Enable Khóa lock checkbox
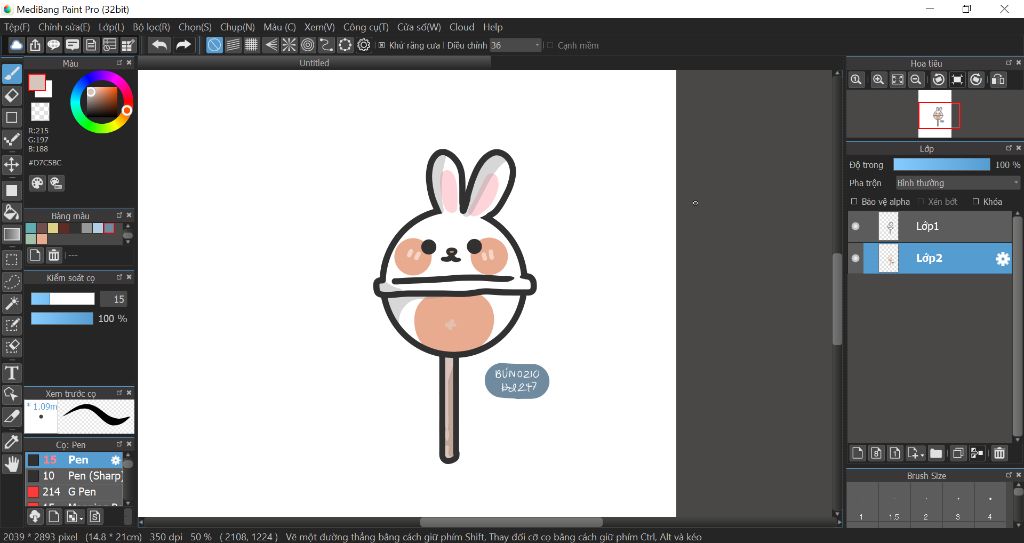This screenshot has height=543, width=1024. [x=976, y=201]
